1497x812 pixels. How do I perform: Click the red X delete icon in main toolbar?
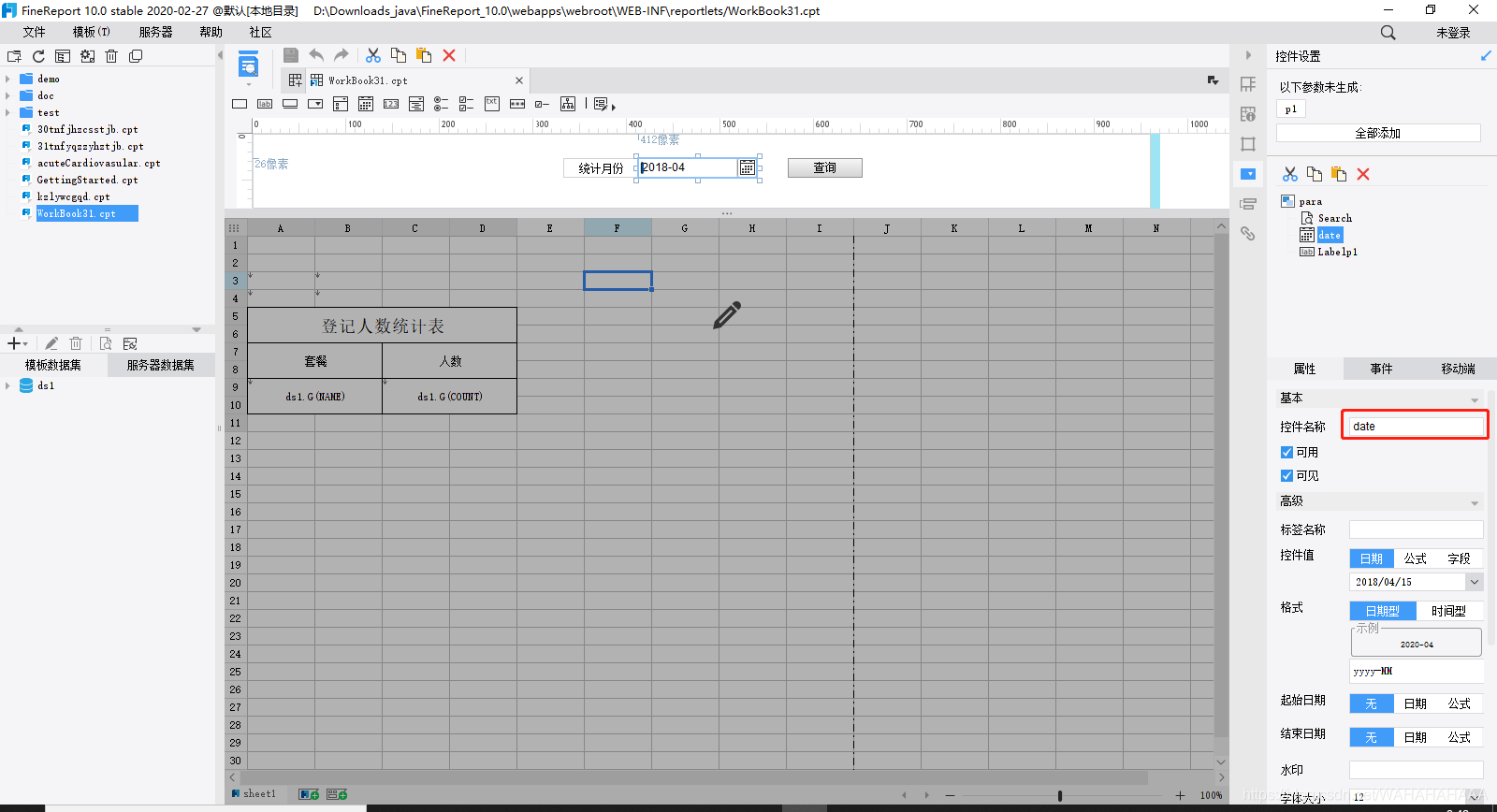coord(449,55)
